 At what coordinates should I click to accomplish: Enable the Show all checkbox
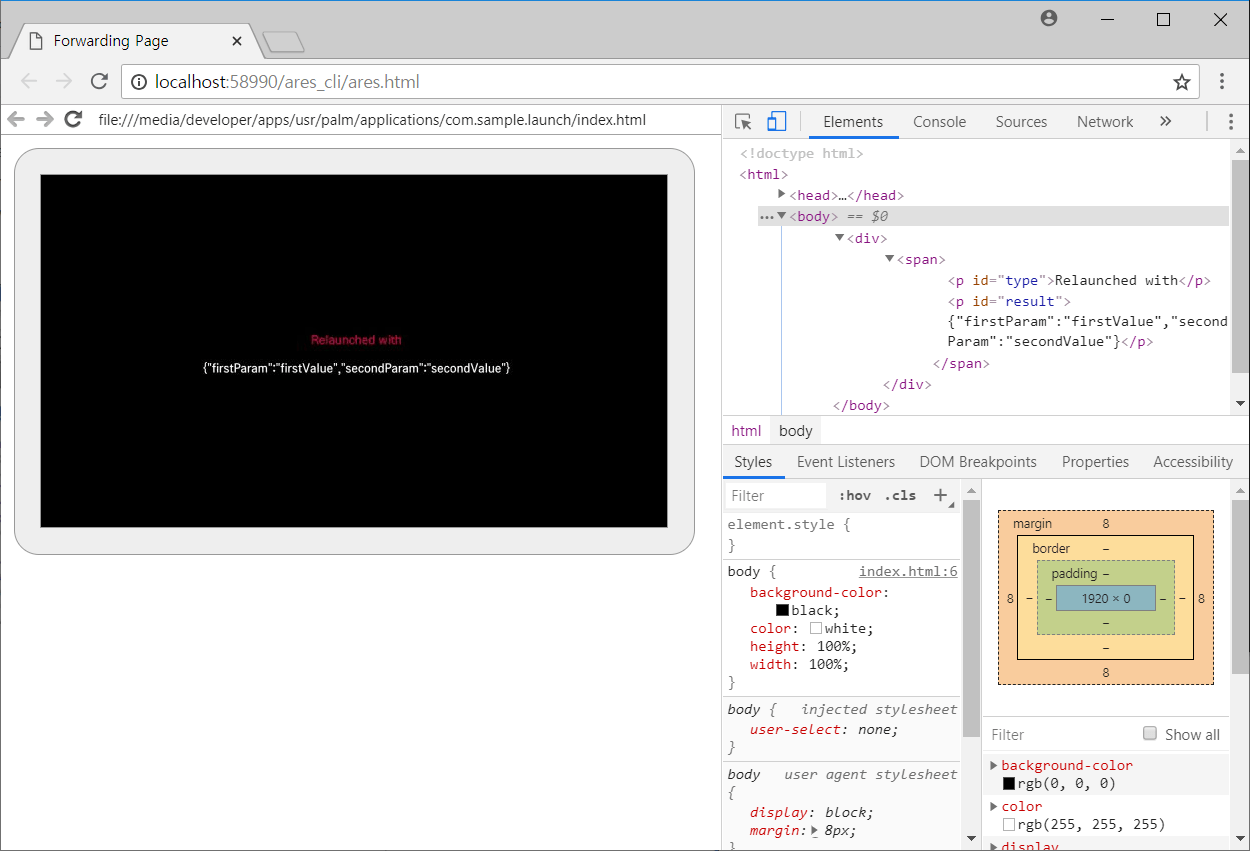click(x=1151, y=734)
